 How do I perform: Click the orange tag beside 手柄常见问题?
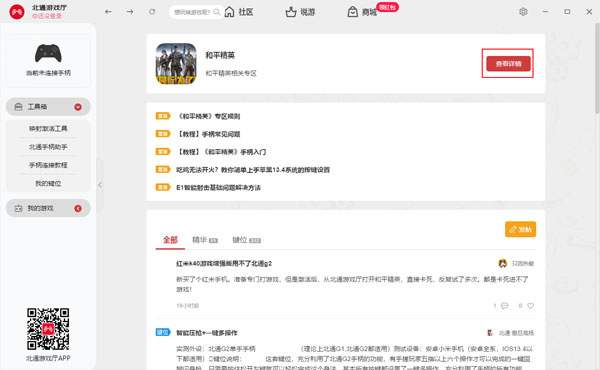pos(163,134)
